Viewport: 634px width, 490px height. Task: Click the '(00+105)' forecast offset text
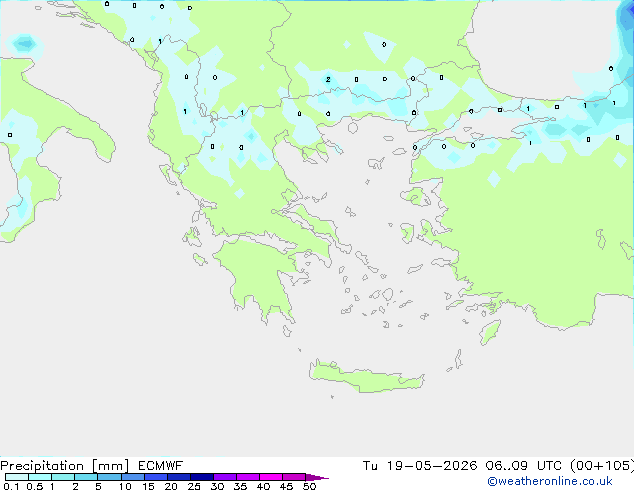point(602,466)
